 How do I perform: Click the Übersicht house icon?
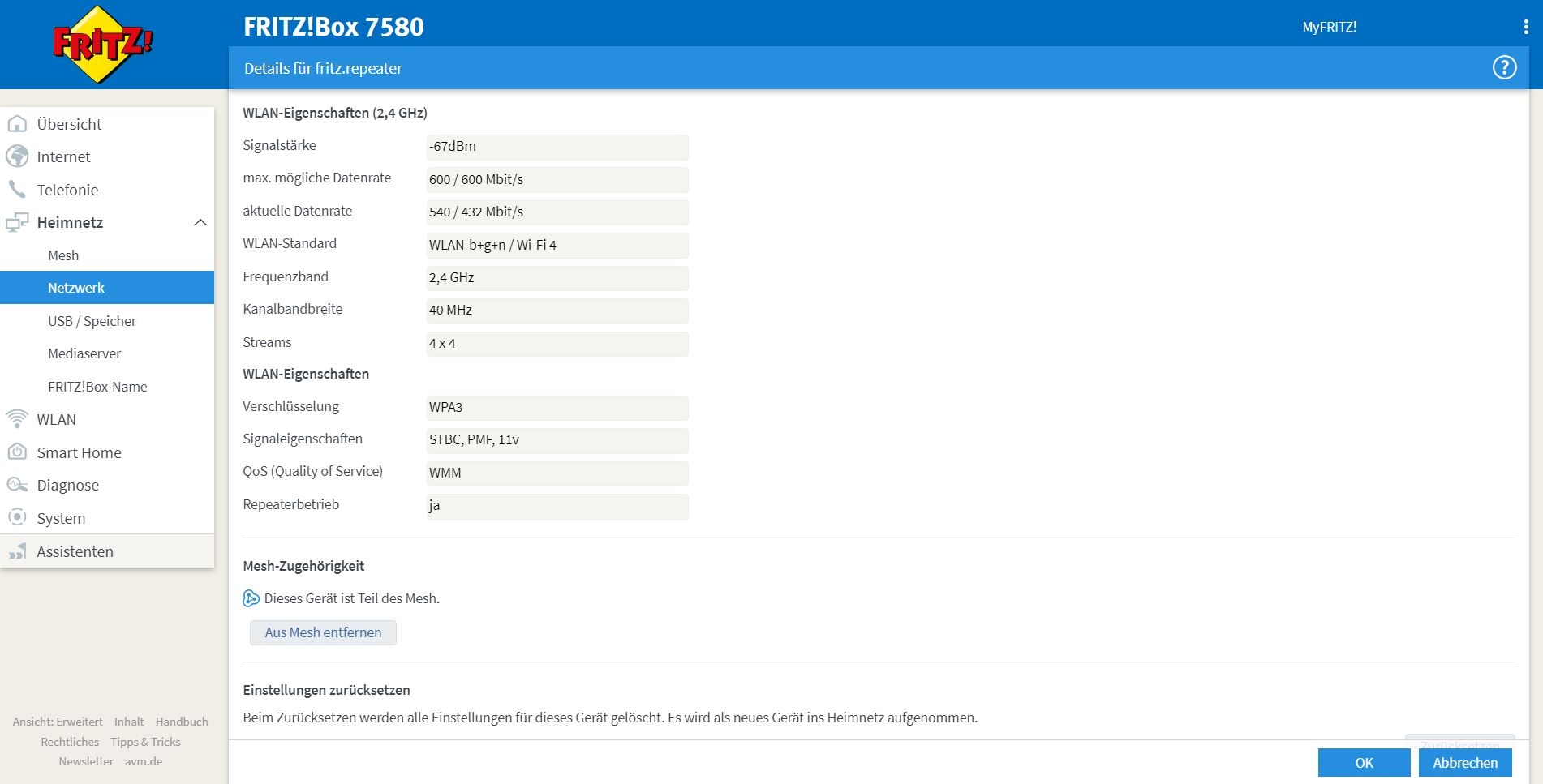point(17,124)
